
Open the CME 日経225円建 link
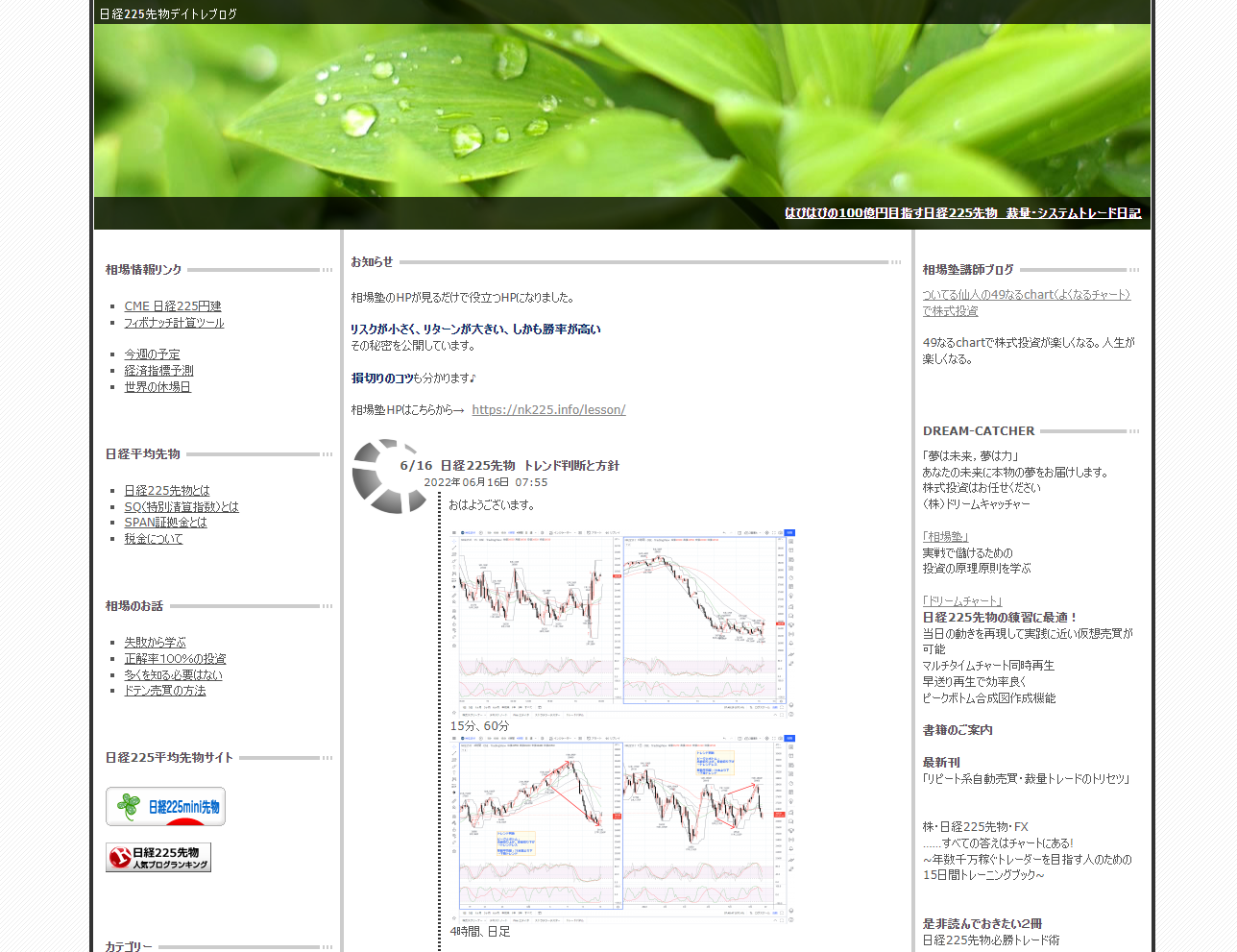click(173, 306)
